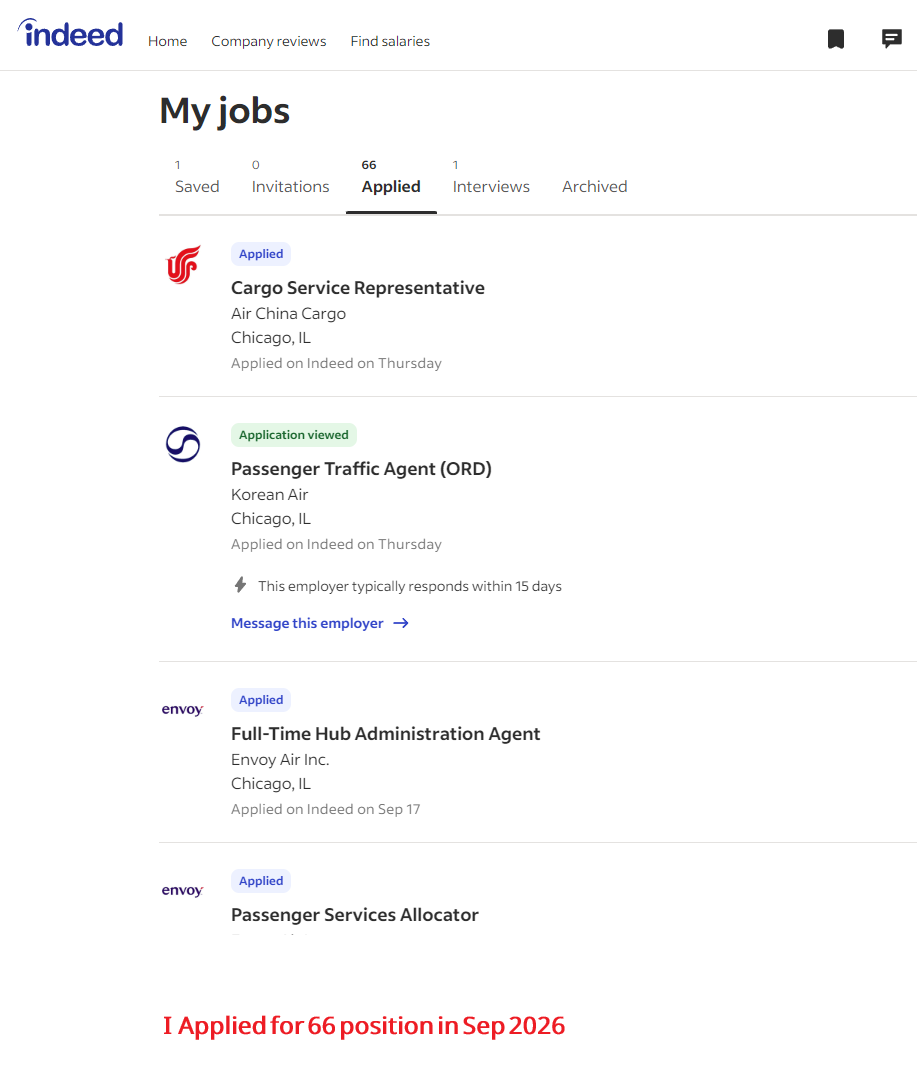The image size is (917, 1067).
Task: Click the Indeed logo
Action: 70,33
